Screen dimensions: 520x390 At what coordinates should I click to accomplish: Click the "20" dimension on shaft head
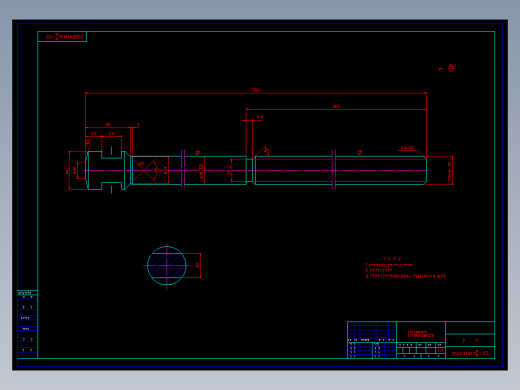tap(93, 134)
